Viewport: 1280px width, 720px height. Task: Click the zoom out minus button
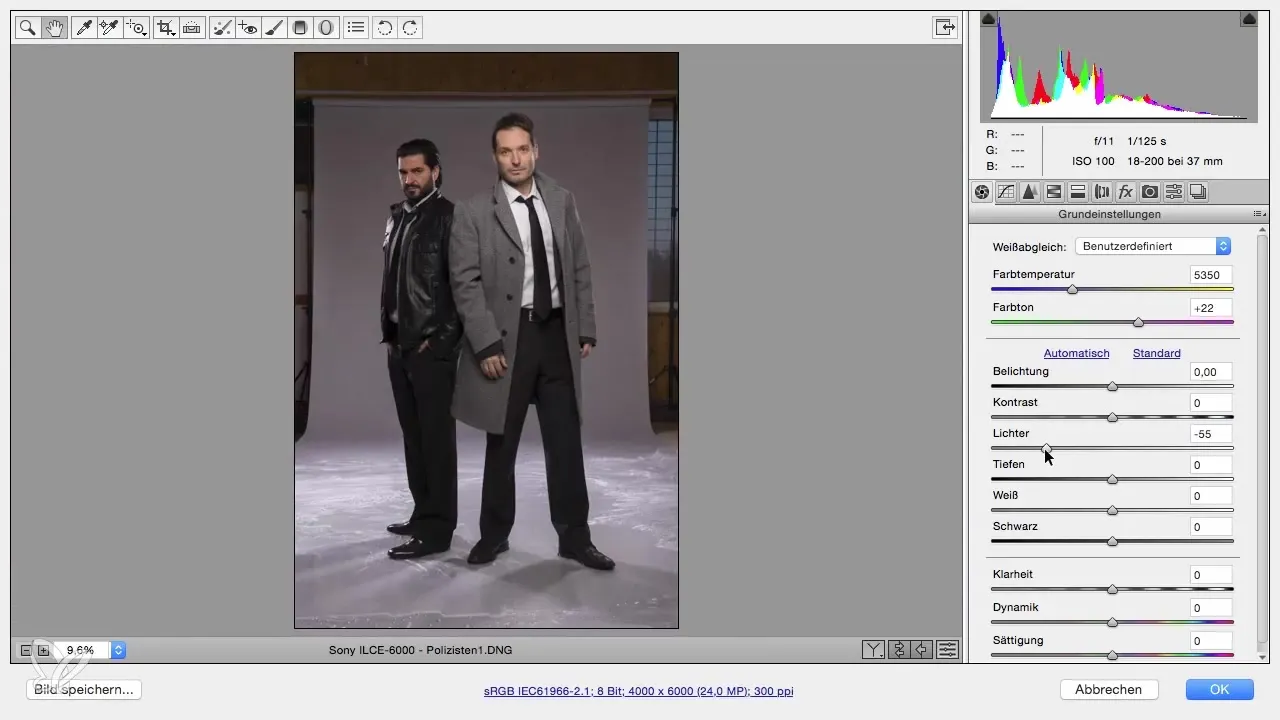(x=26, y=650)
